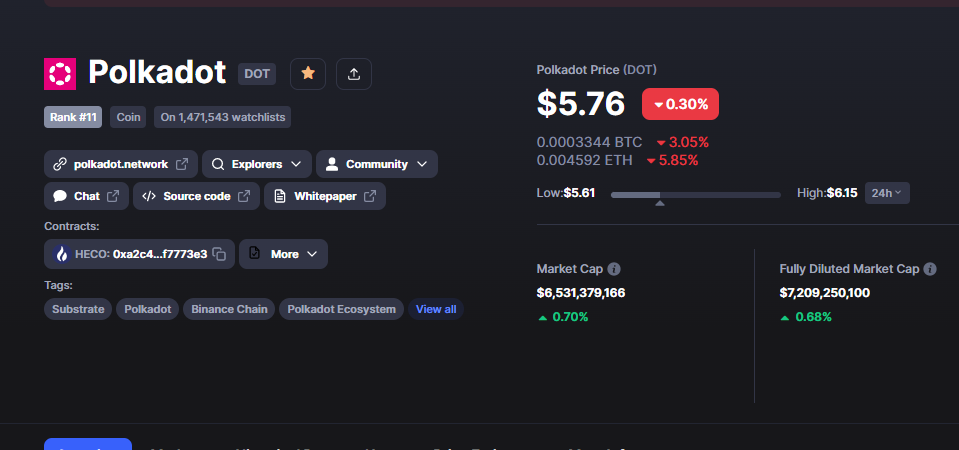Open the Whitepaper link
The image size is (959, 450).
pyautogui.click(x=325, y=196)
